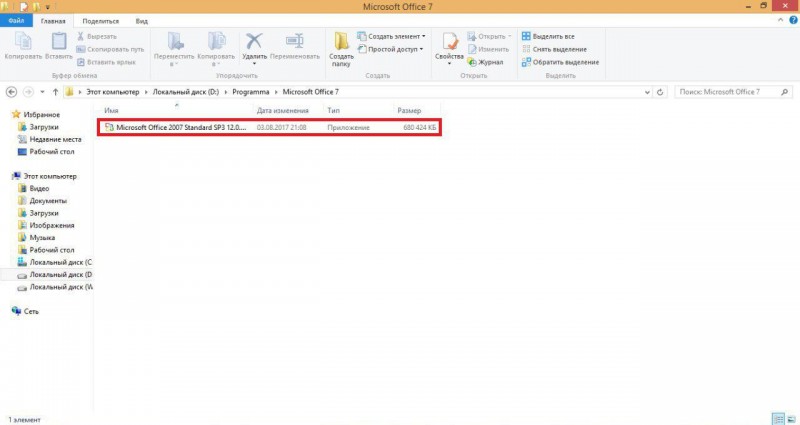Click the Удалить red X icon
This screenshot has height=425, width=800.
[x=254, y=42]
